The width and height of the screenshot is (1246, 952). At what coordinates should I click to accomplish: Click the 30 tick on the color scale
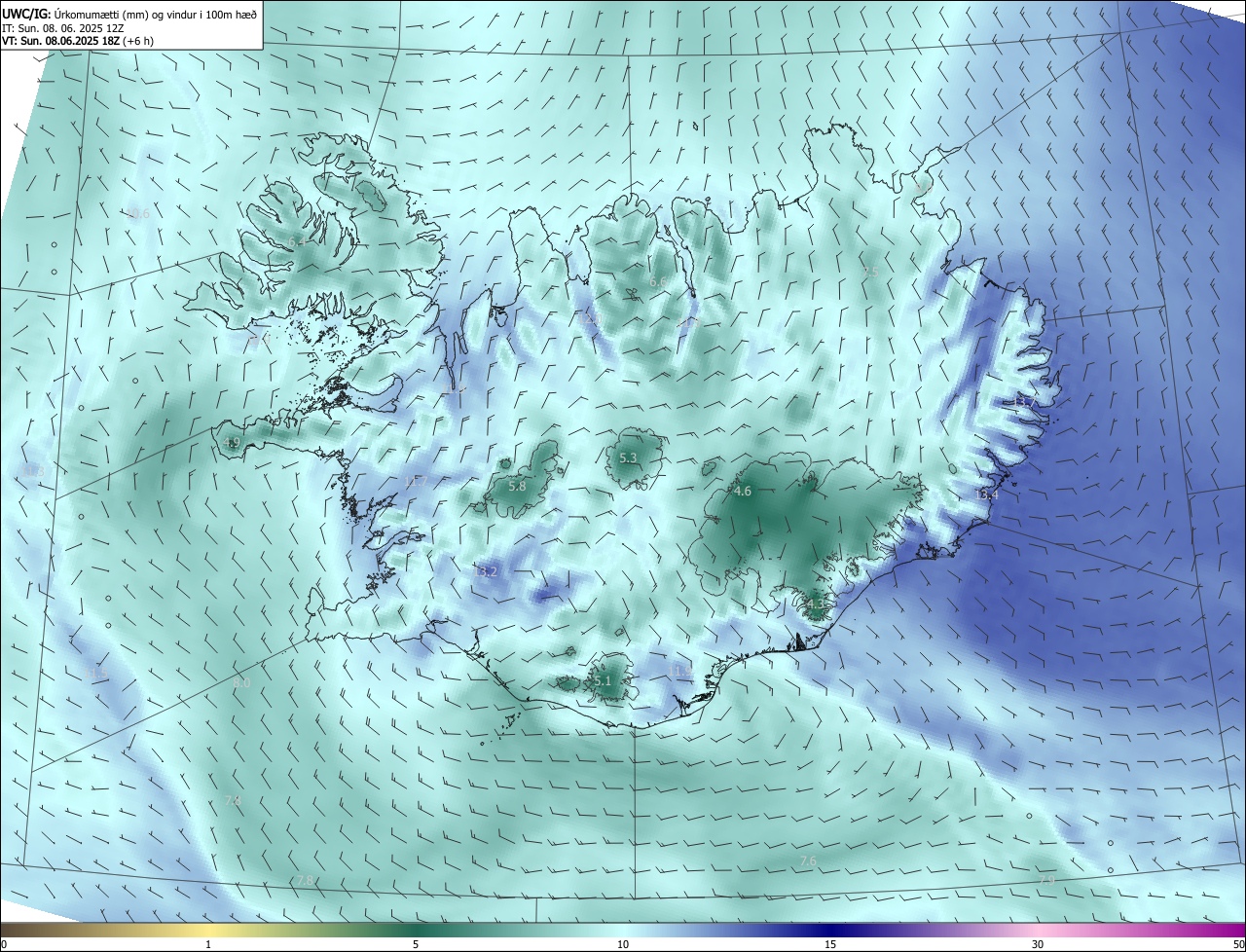1038,944
